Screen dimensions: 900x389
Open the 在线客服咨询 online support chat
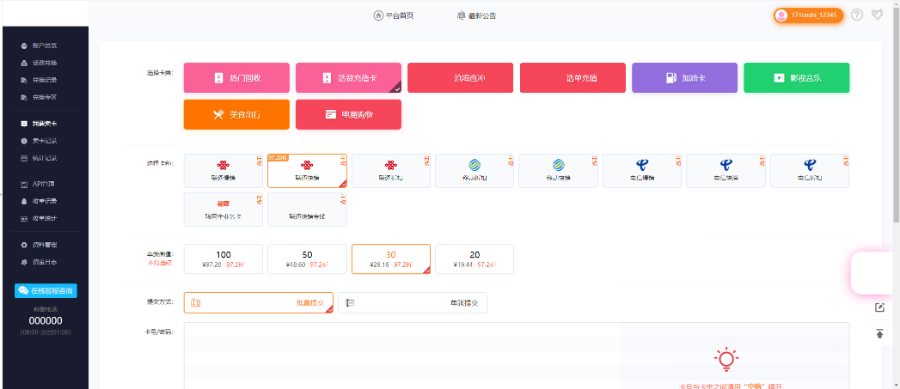(46, 290)
